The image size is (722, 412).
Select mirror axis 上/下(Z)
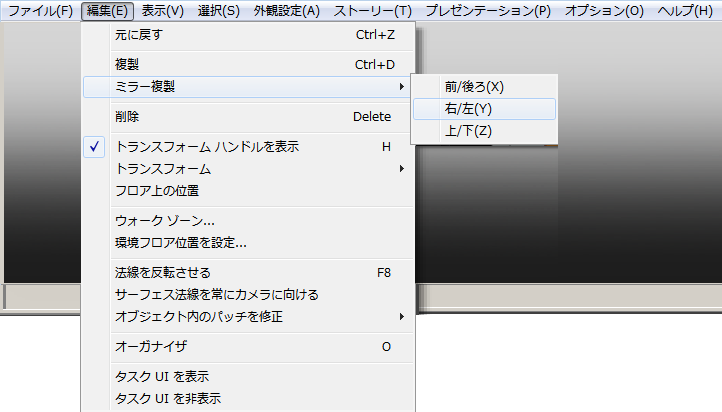pos(484,131)
